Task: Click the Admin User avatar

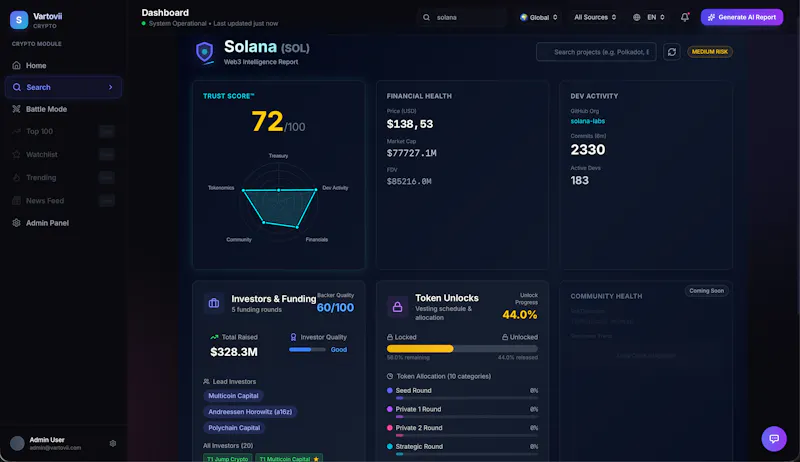Action: point(17,444)
